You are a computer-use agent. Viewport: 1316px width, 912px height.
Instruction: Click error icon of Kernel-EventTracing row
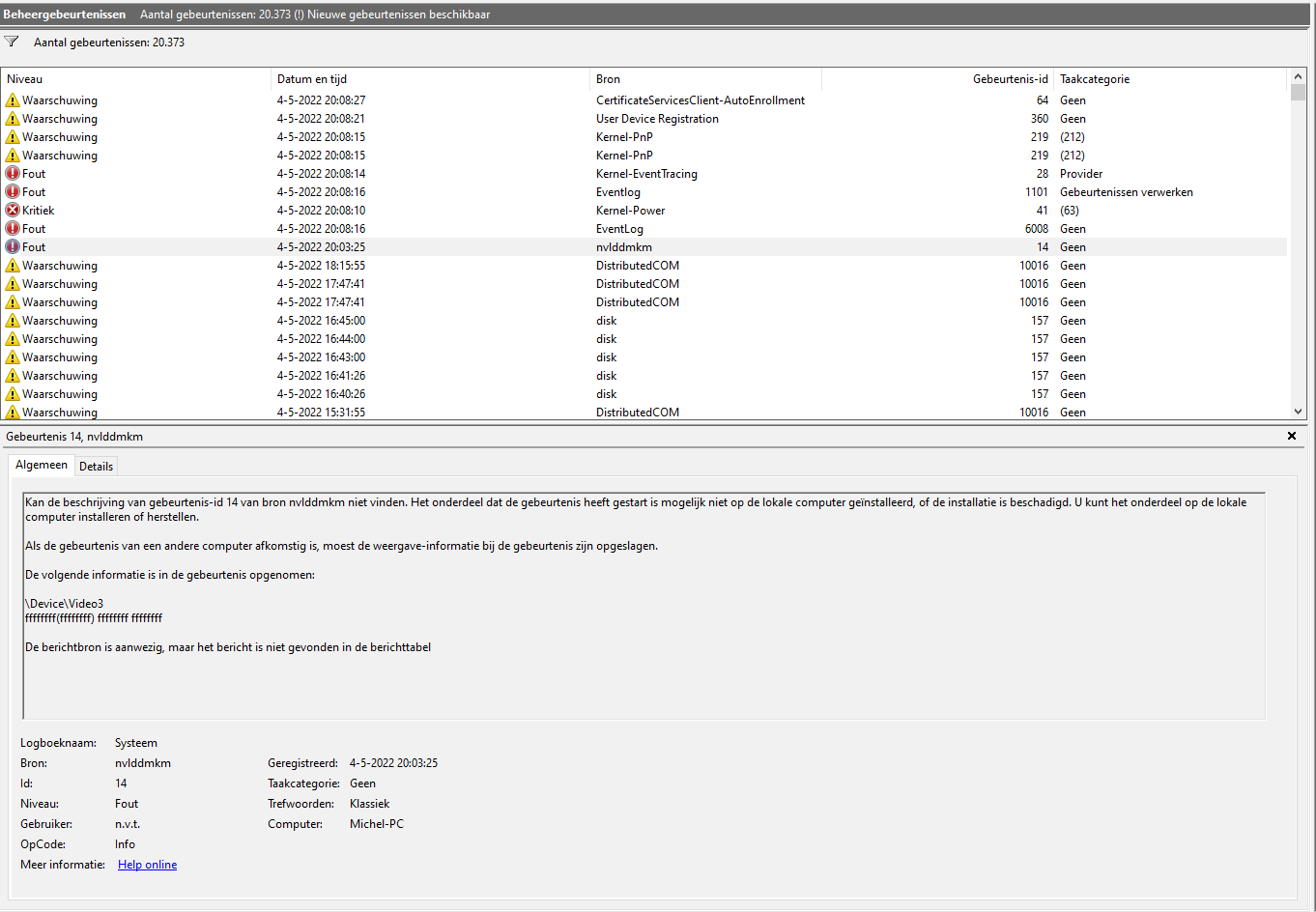click(x=13, y=174)
